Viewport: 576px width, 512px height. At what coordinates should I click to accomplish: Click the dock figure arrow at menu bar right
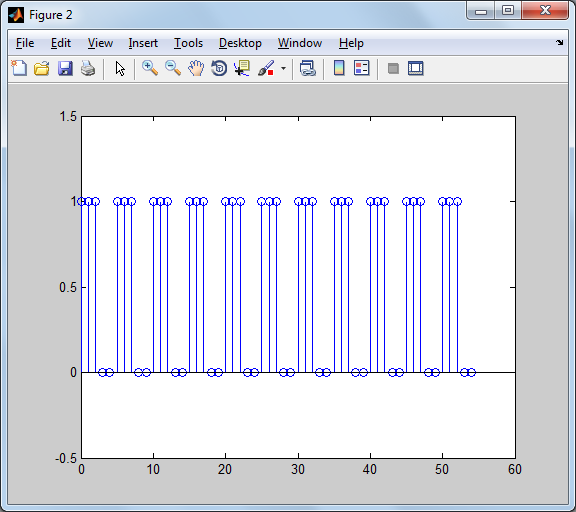pos(559,43)
